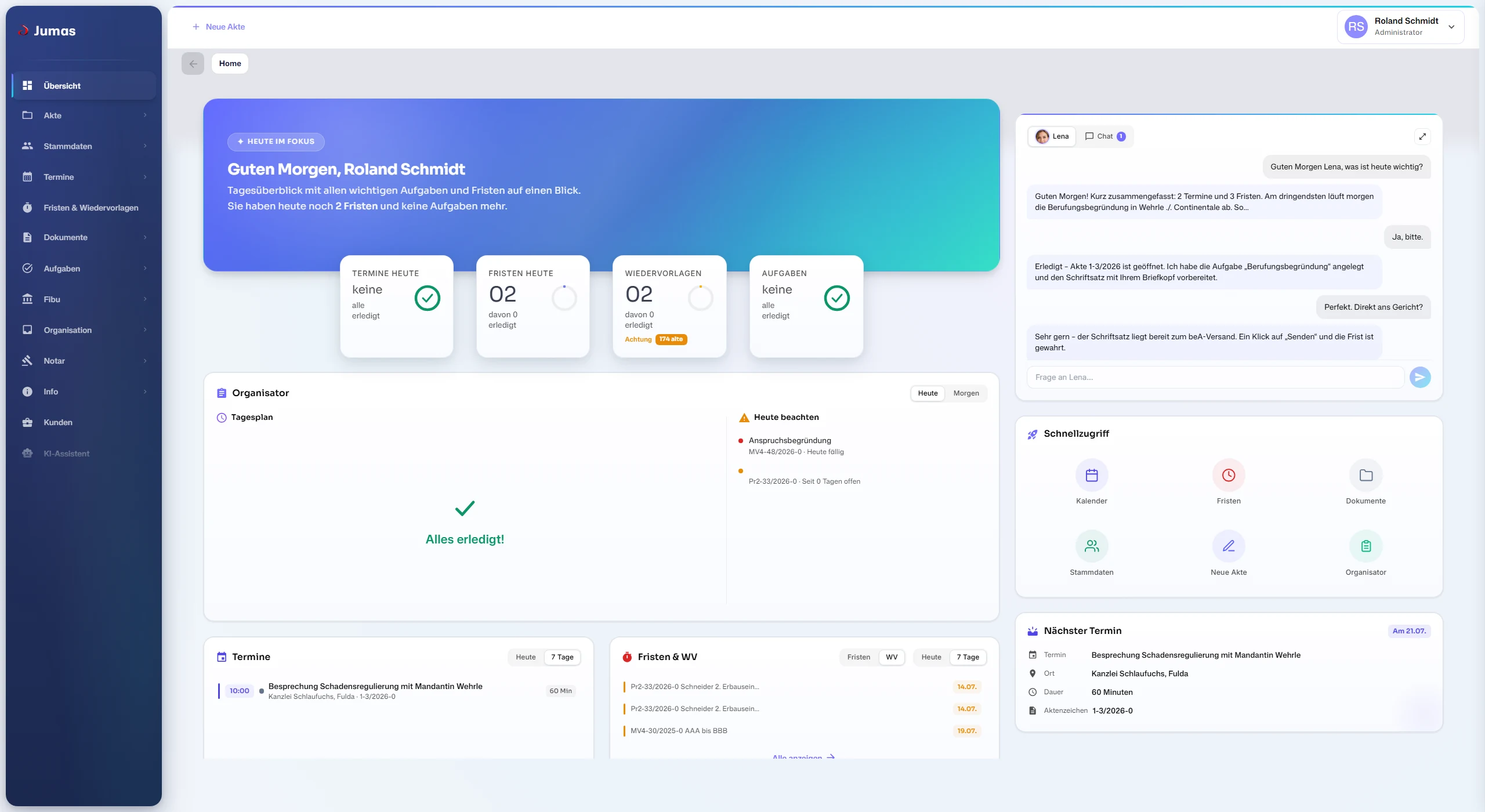This screenshot has width=1485, height=812.
Task: Open the Übersicht menu item
Action: coord(84,85)
